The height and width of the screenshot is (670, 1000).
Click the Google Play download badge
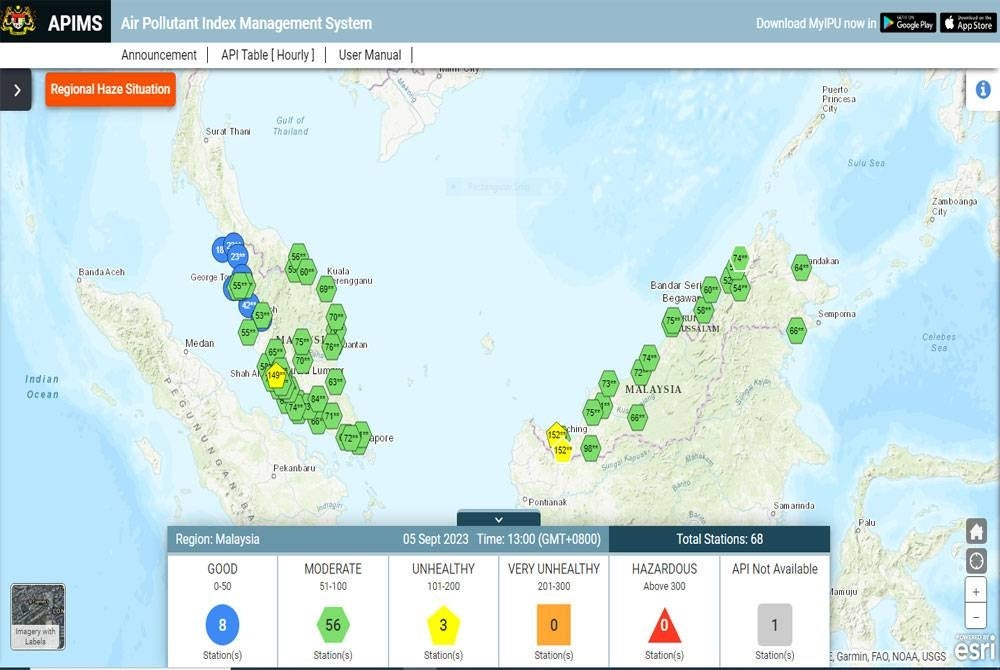click(x=907, y=23)
